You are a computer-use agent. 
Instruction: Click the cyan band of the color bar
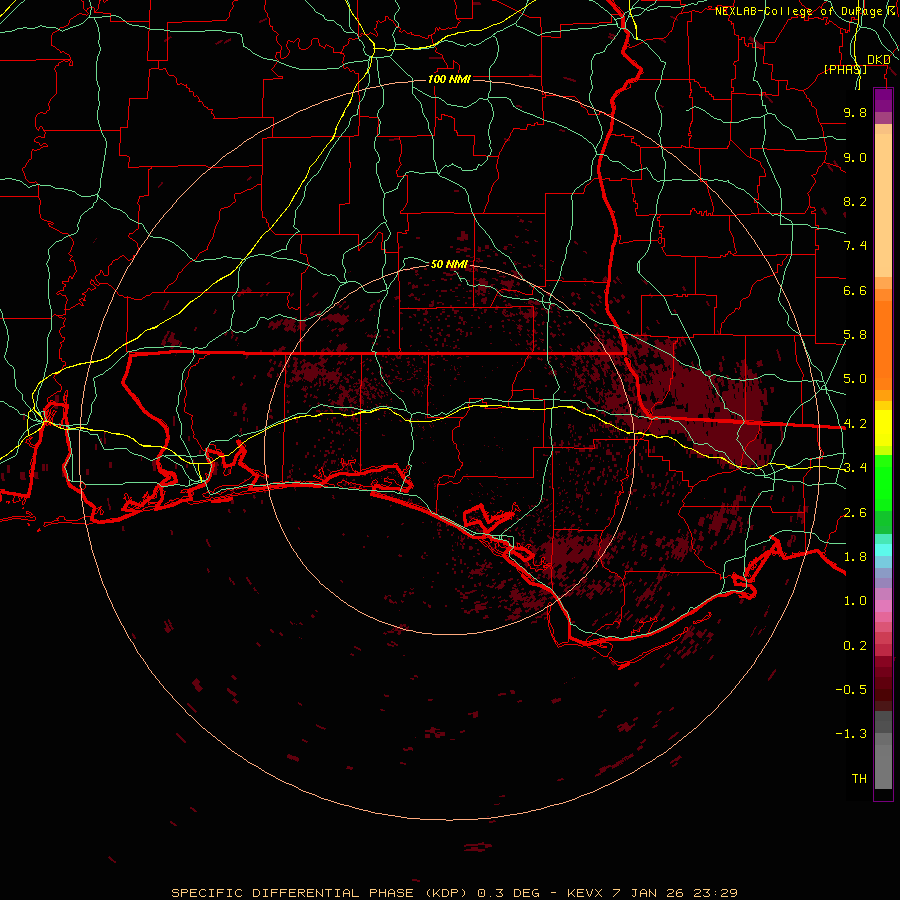tap(883, 550)
